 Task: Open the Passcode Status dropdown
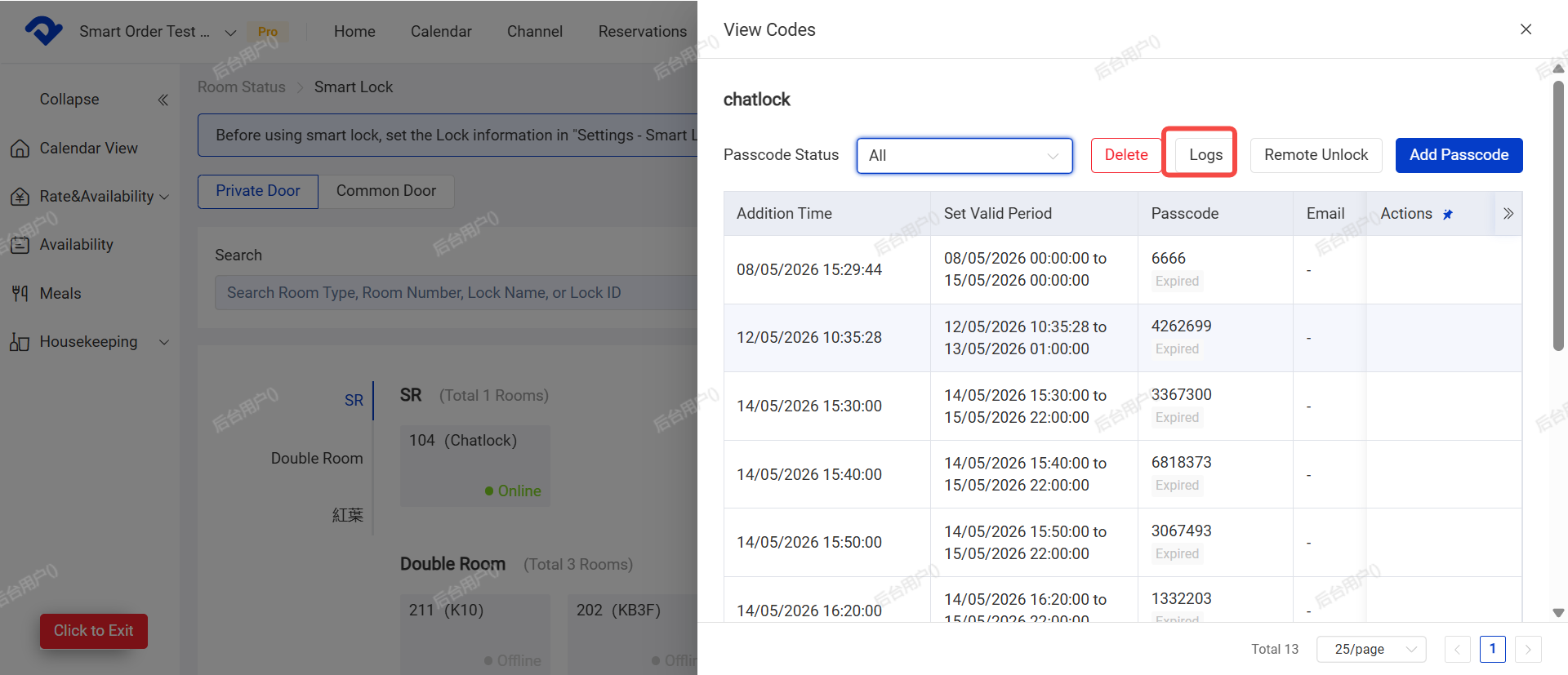[x=964, y=155]
